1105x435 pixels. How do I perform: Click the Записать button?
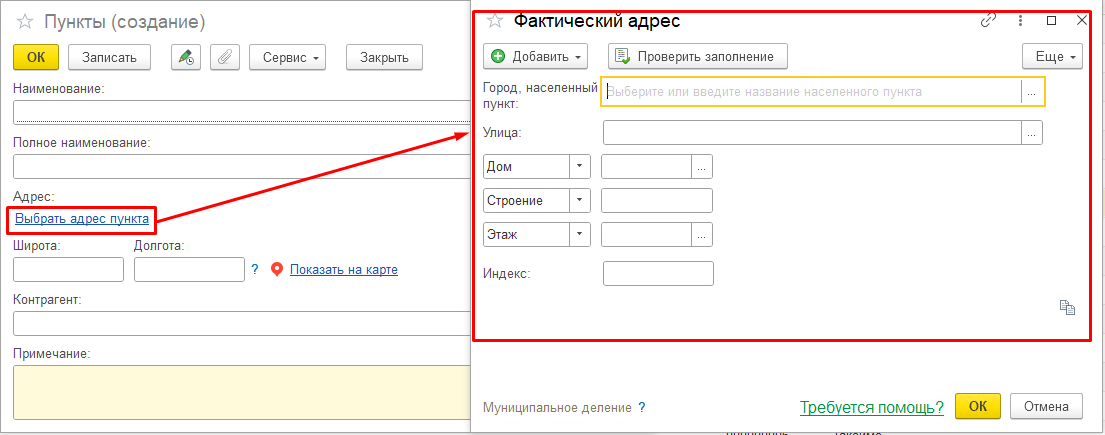109,58
